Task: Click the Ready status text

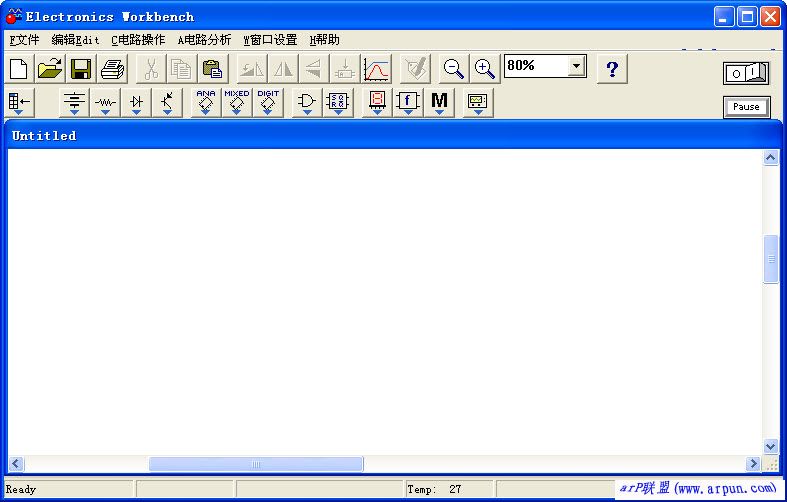Action: pyautogui.click(x=21, y=489)
